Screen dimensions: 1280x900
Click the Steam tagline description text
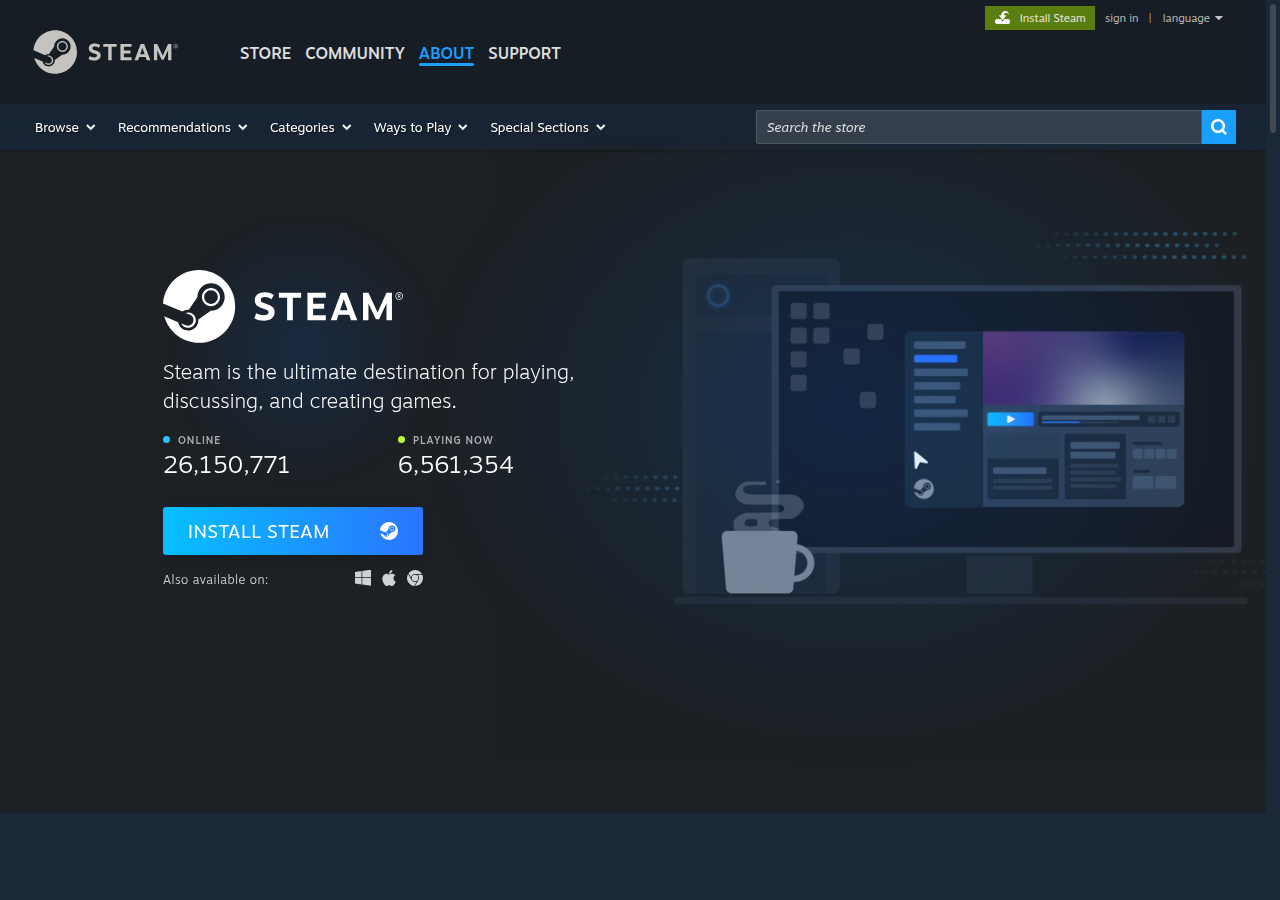point(369,387)
